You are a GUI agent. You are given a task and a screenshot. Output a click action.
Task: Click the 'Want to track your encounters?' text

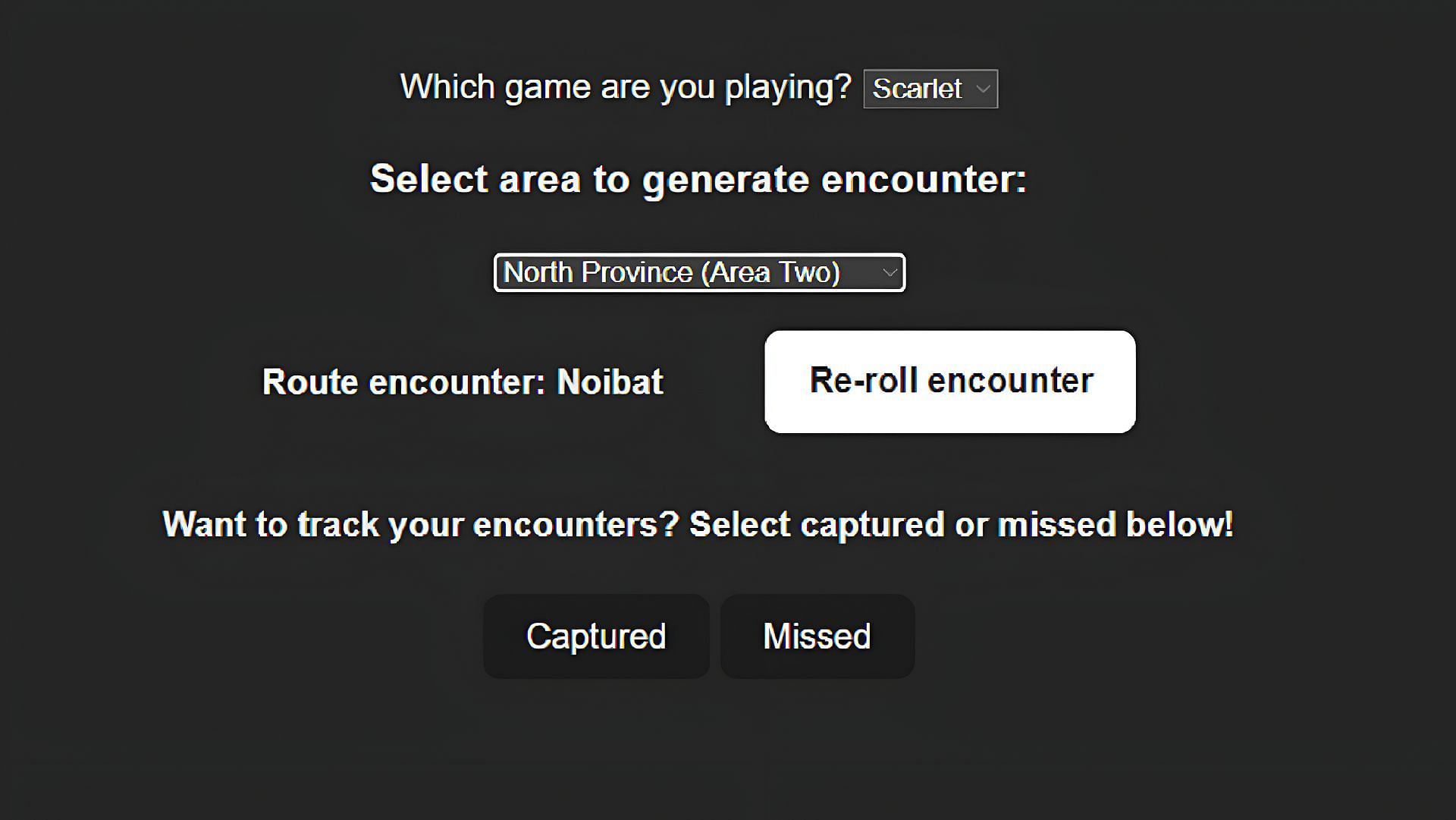(x=421, y=524)
